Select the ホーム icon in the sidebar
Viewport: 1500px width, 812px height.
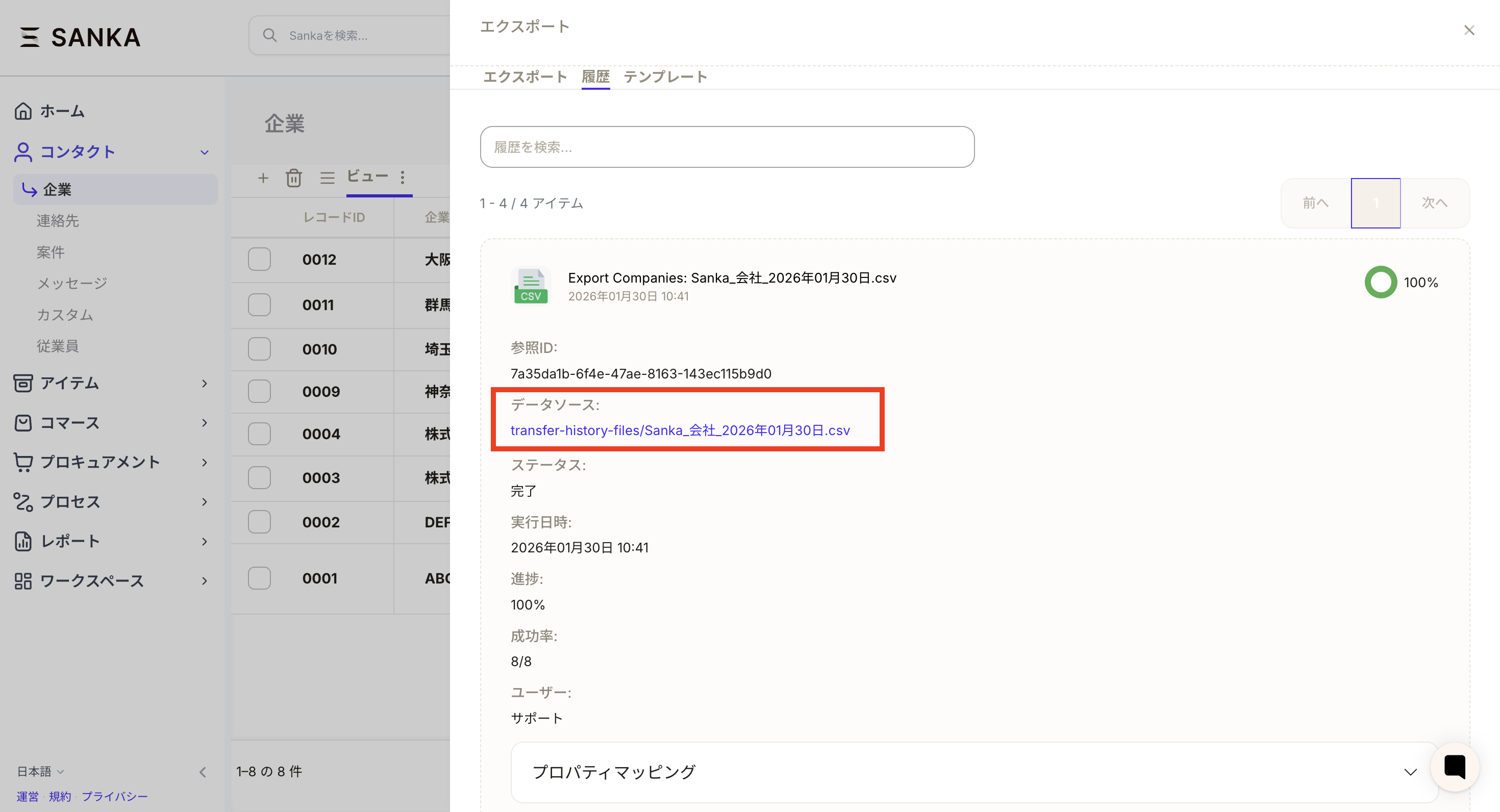coord(23,111)
